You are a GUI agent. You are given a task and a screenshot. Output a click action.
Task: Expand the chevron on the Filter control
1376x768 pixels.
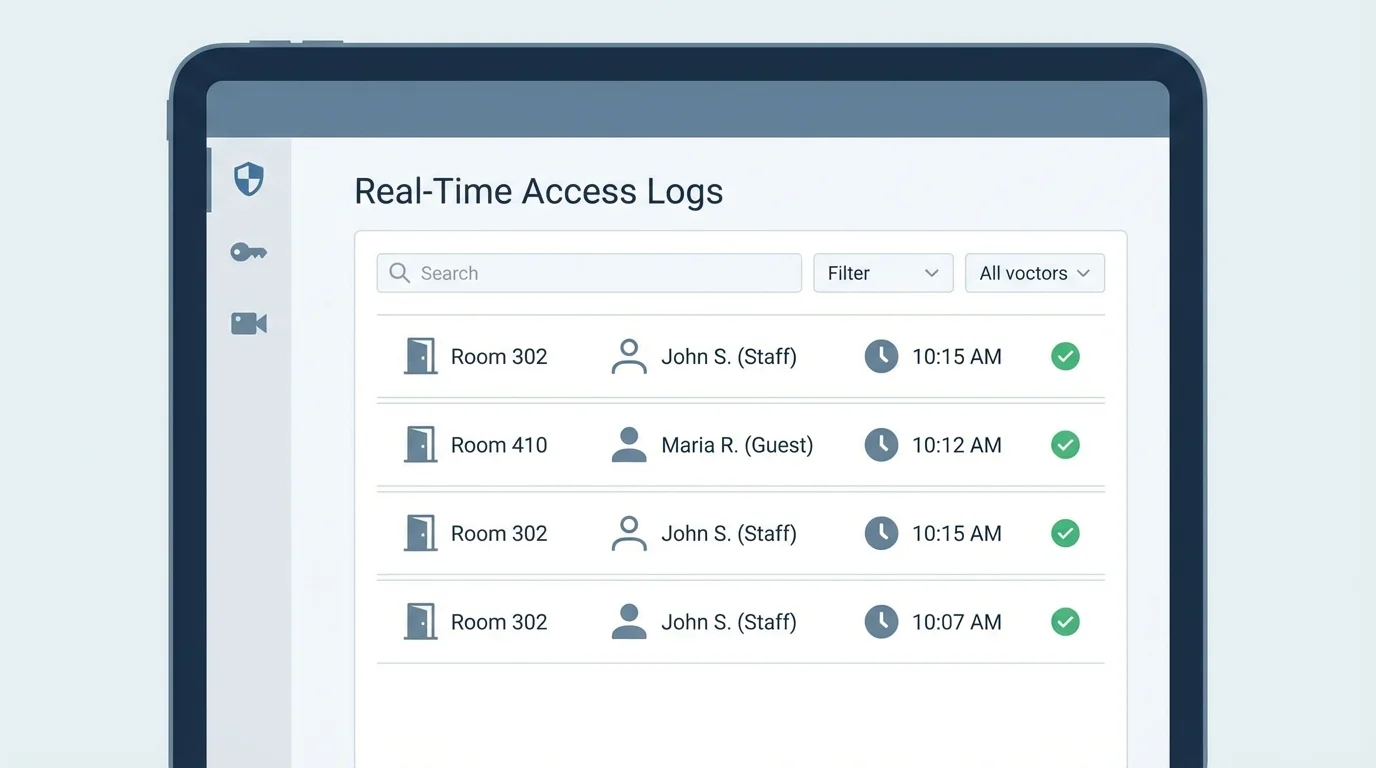coord(931,272)
